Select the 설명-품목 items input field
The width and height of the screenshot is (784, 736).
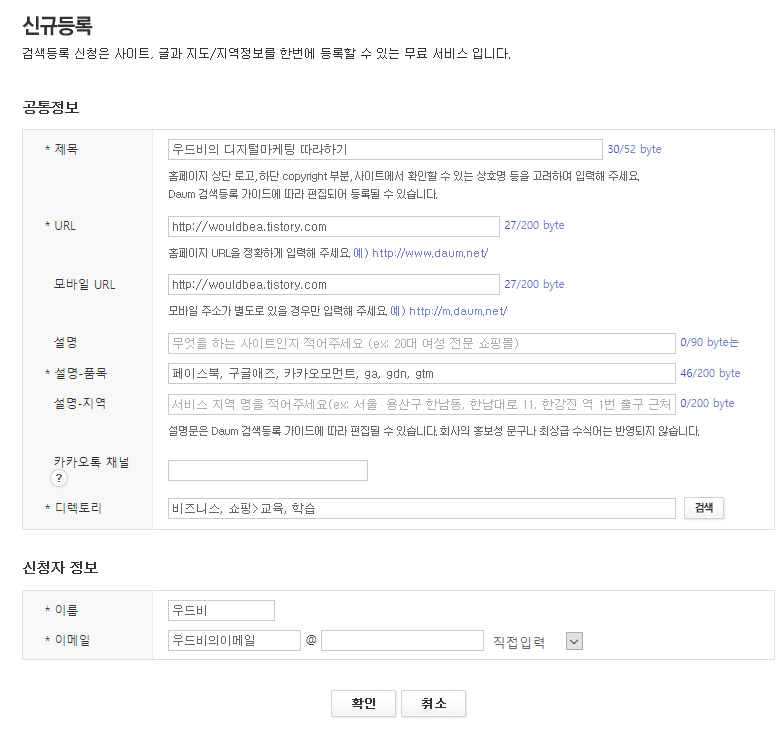tap(422, 374)
